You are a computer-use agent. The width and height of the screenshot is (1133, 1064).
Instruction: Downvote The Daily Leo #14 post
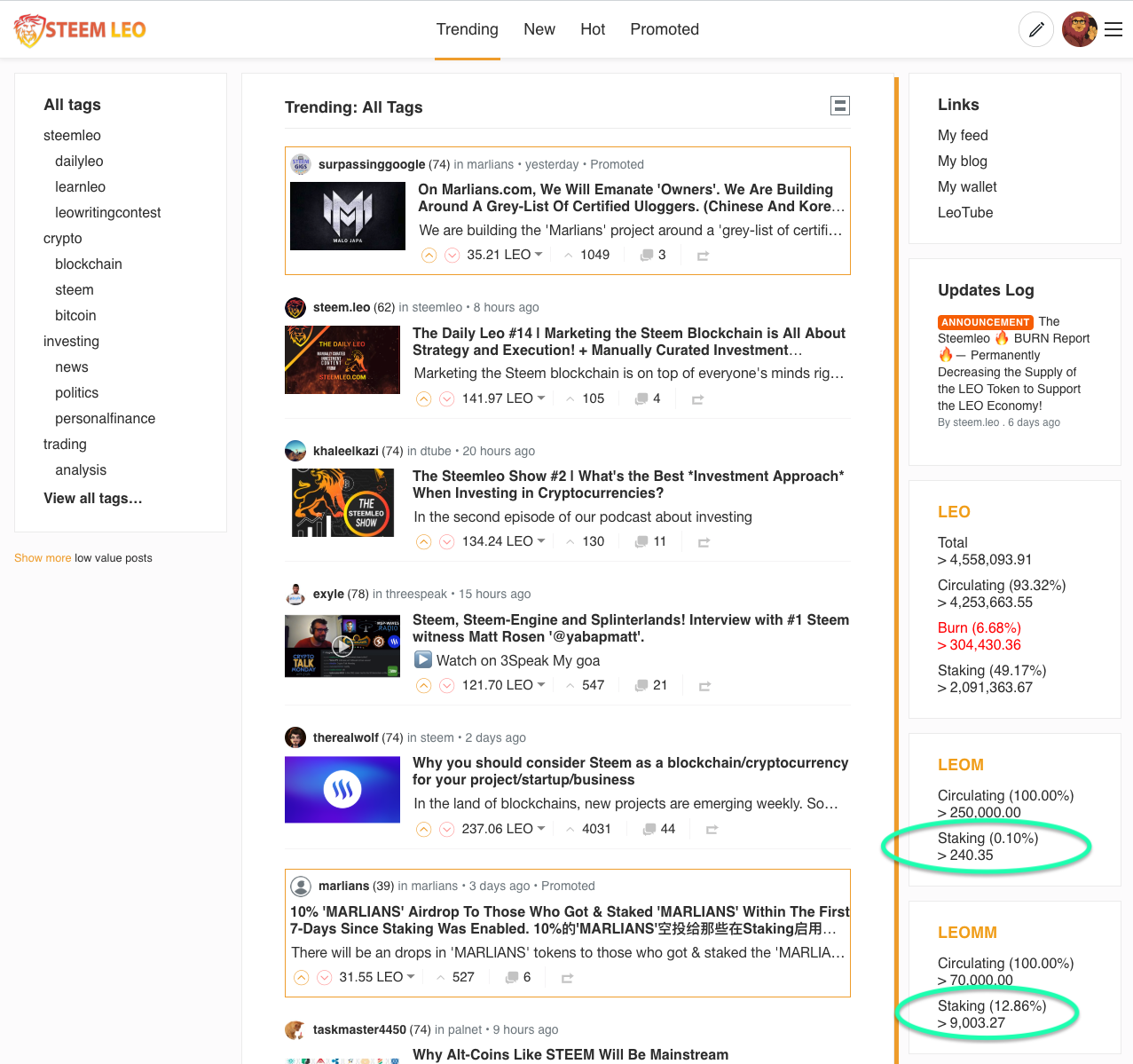446,399
